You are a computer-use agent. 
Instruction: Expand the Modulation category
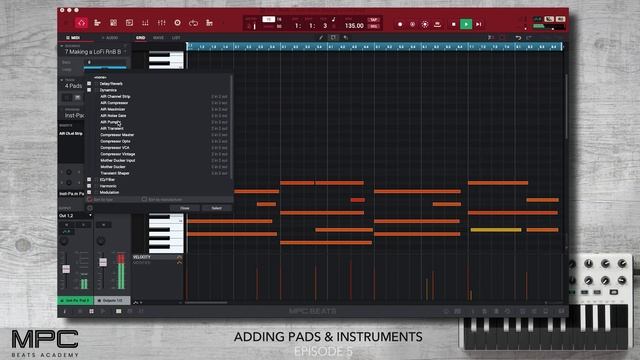pyautogui.click(x=89, y=192)
